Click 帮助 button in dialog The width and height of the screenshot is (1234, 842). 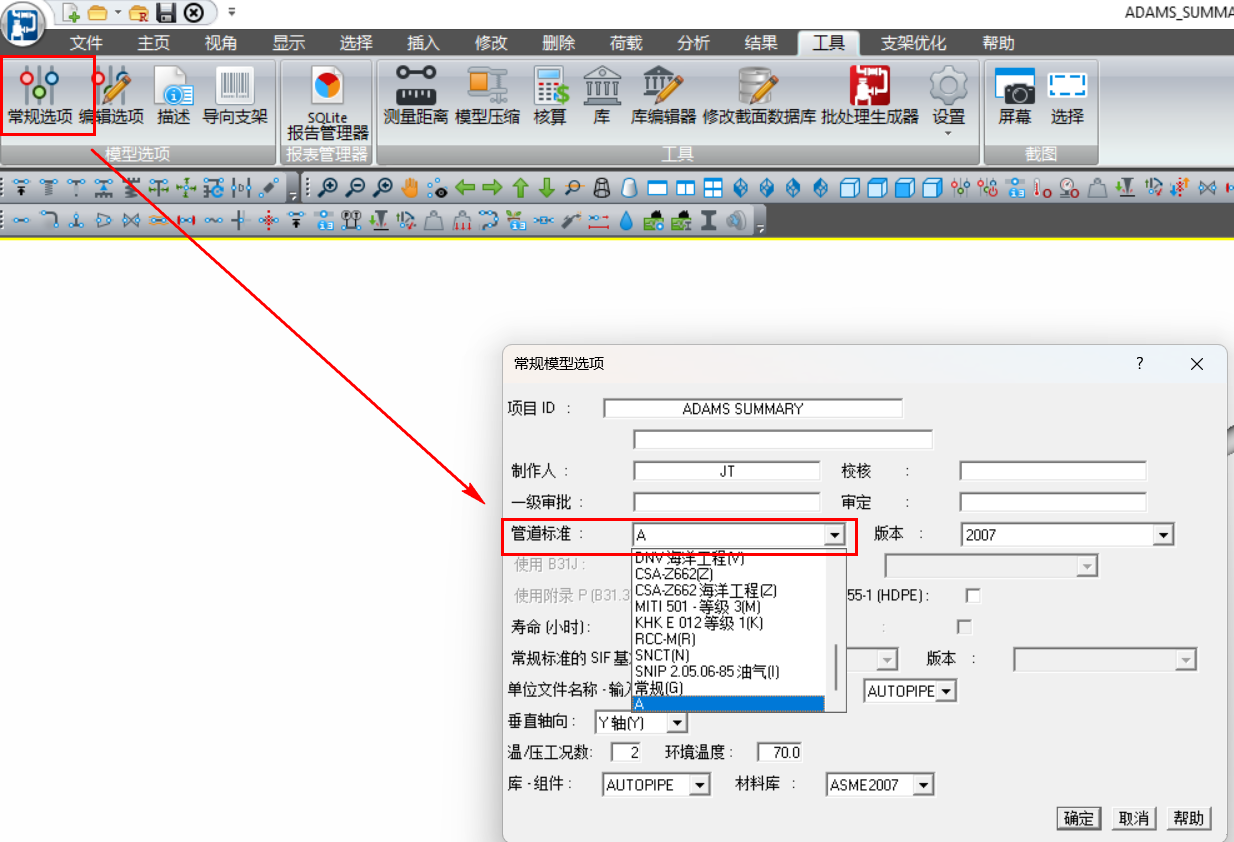[1189, 818]
